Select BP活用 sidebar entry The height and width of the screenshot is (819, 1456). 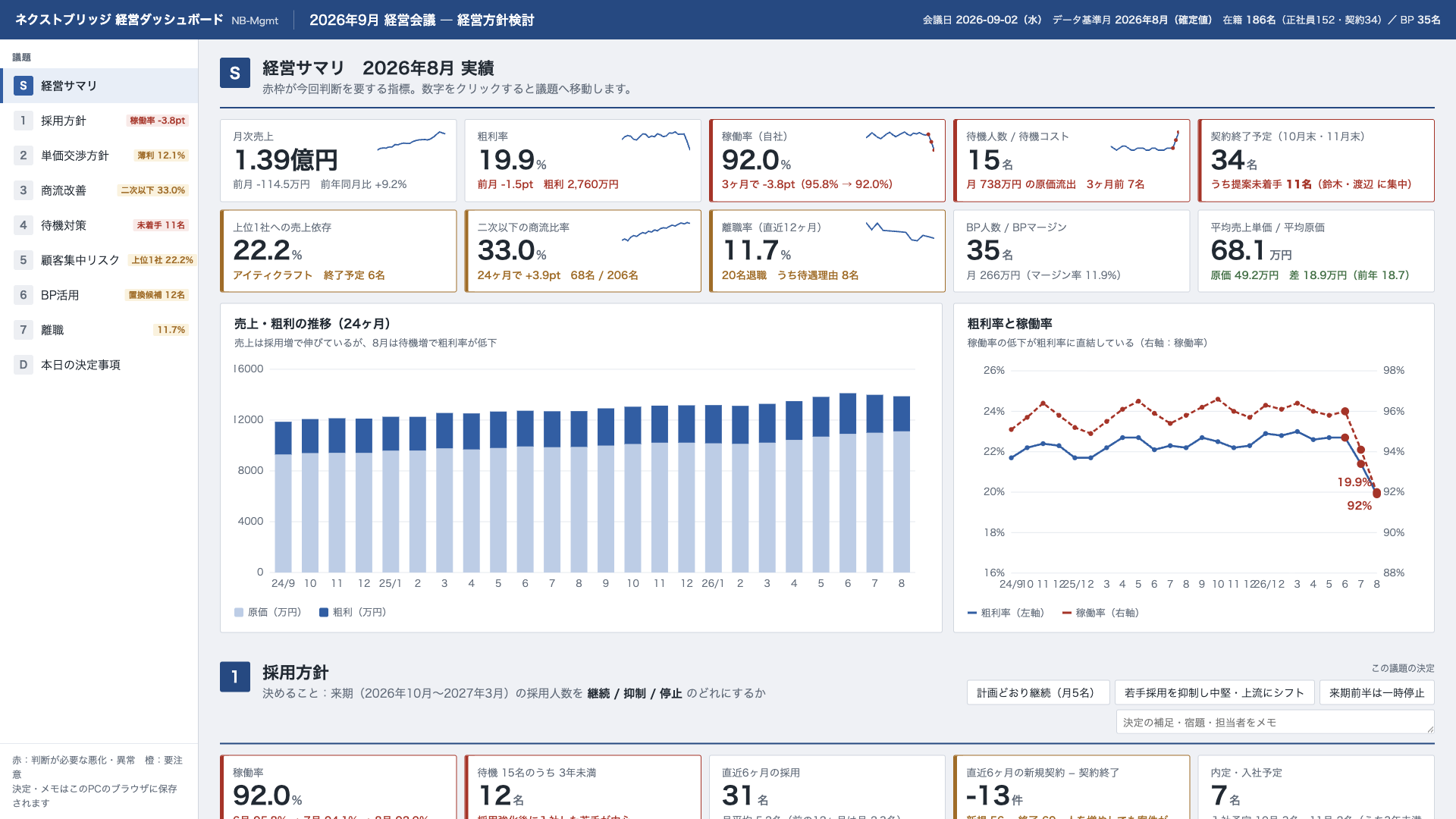coord(99,295)
